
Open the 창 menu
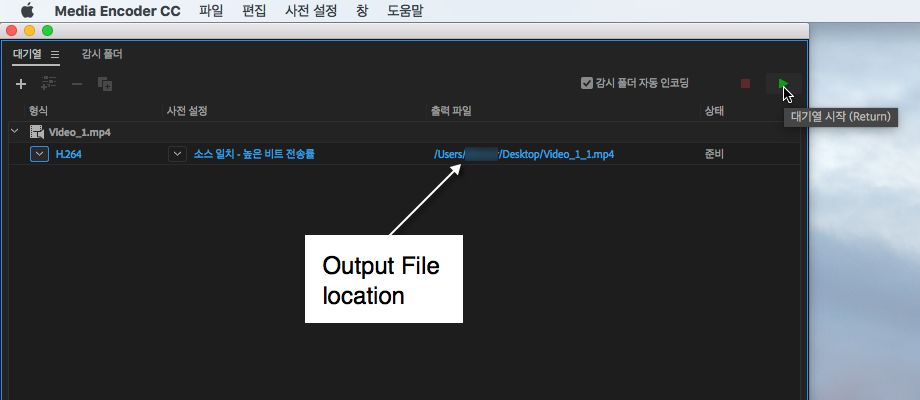click(x=362, y=11)
